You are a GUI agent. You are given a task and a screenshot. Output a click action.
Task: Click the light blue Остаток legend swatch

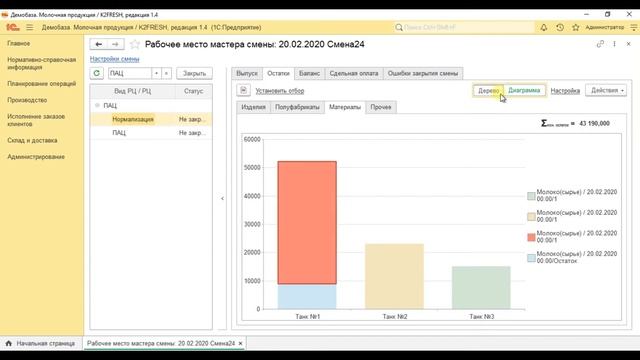pyautogui.click(x=531, y=258)
